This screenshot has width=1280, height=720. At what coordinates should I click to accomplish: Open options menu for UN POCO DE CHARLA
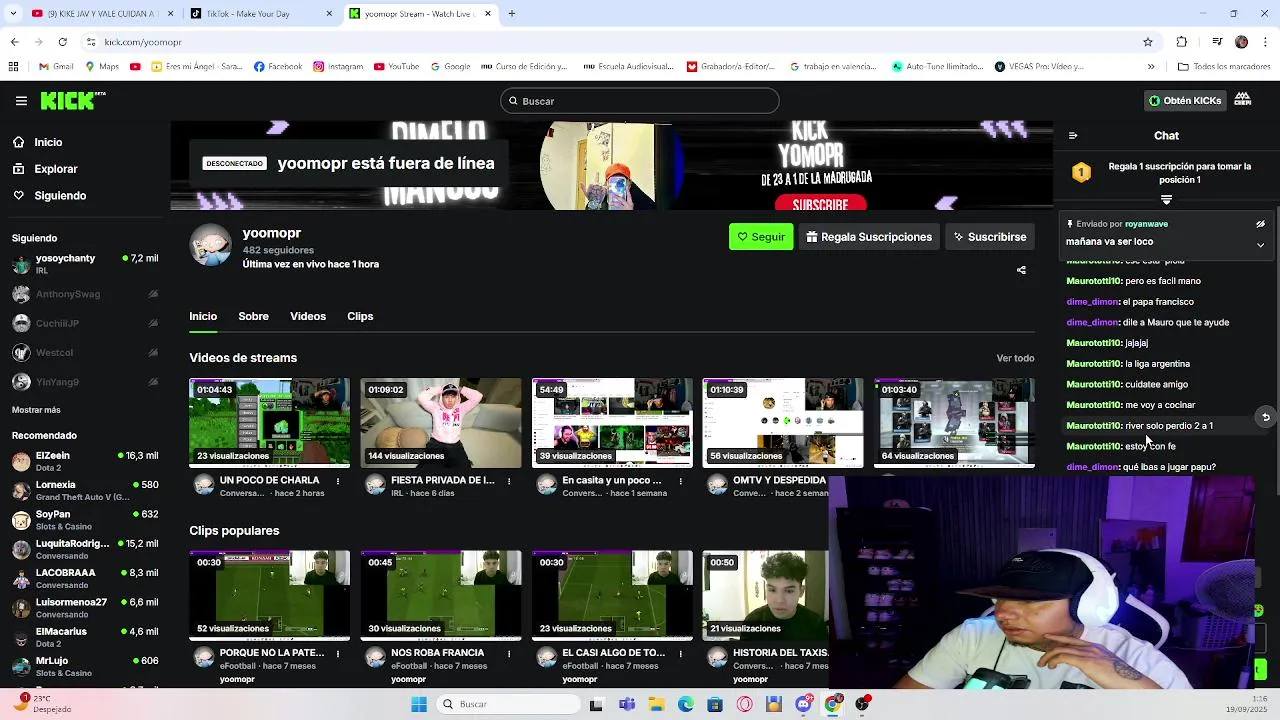tap(338, 481)
